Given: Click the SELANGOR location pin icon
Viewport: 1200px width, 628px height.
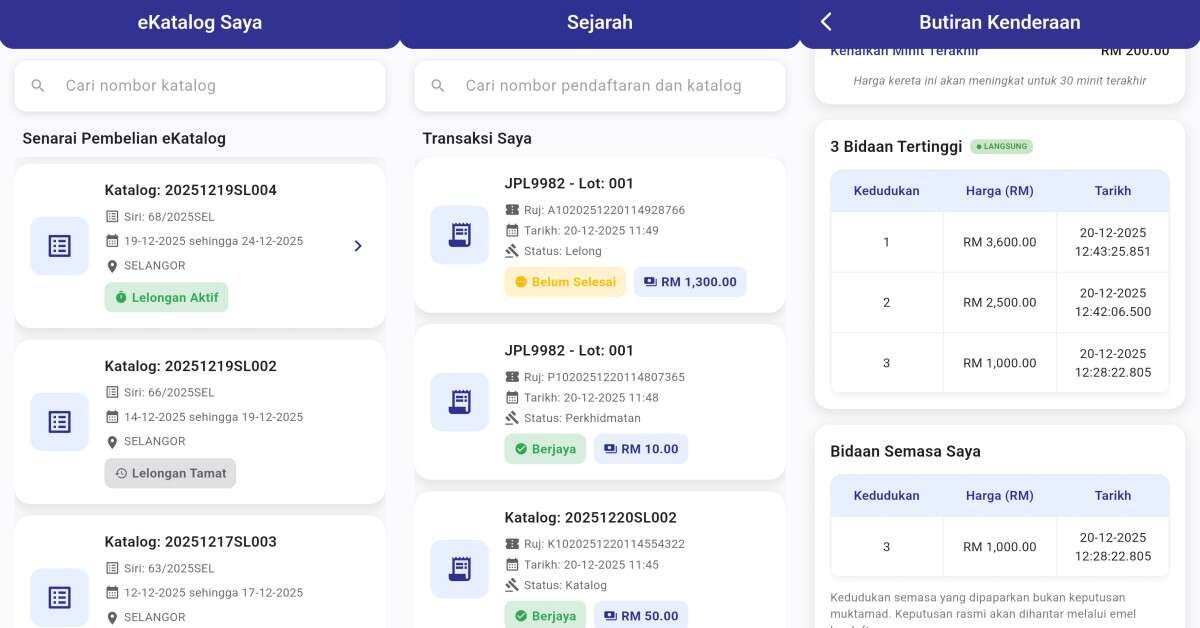Looking at the screenshot, I should click(112, 265).
